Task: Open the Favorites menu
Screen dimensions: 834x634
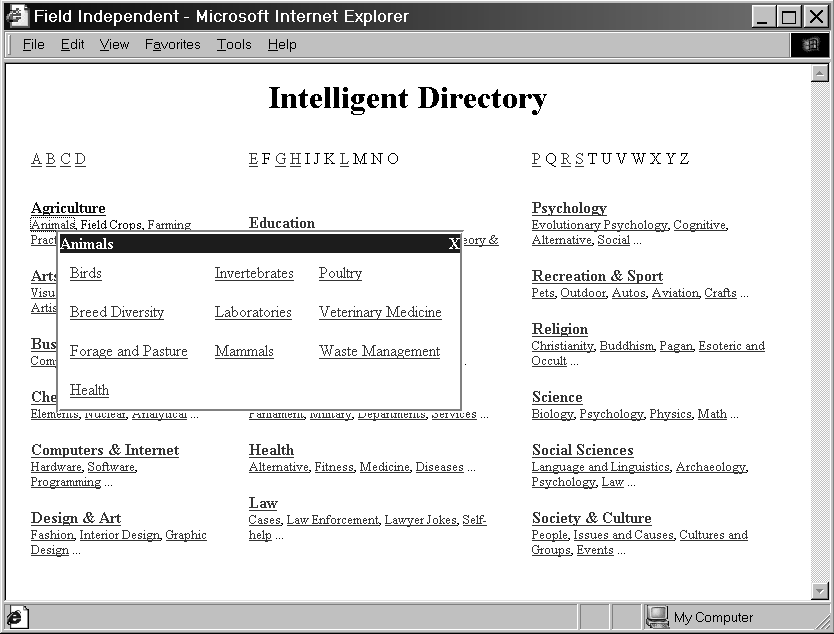Action: [172, 45]
